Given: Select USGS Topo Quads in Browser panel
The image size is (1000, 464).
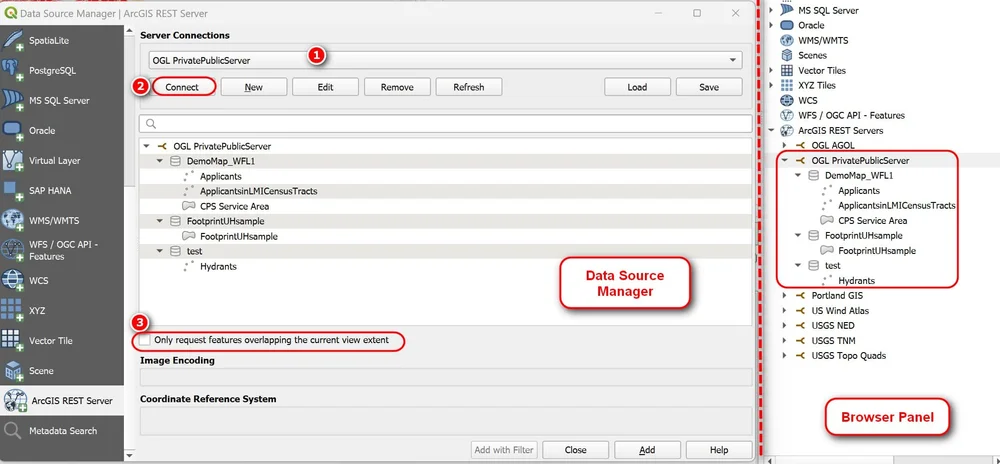Looking at the screenshot, I should click(x=848, y=356).
